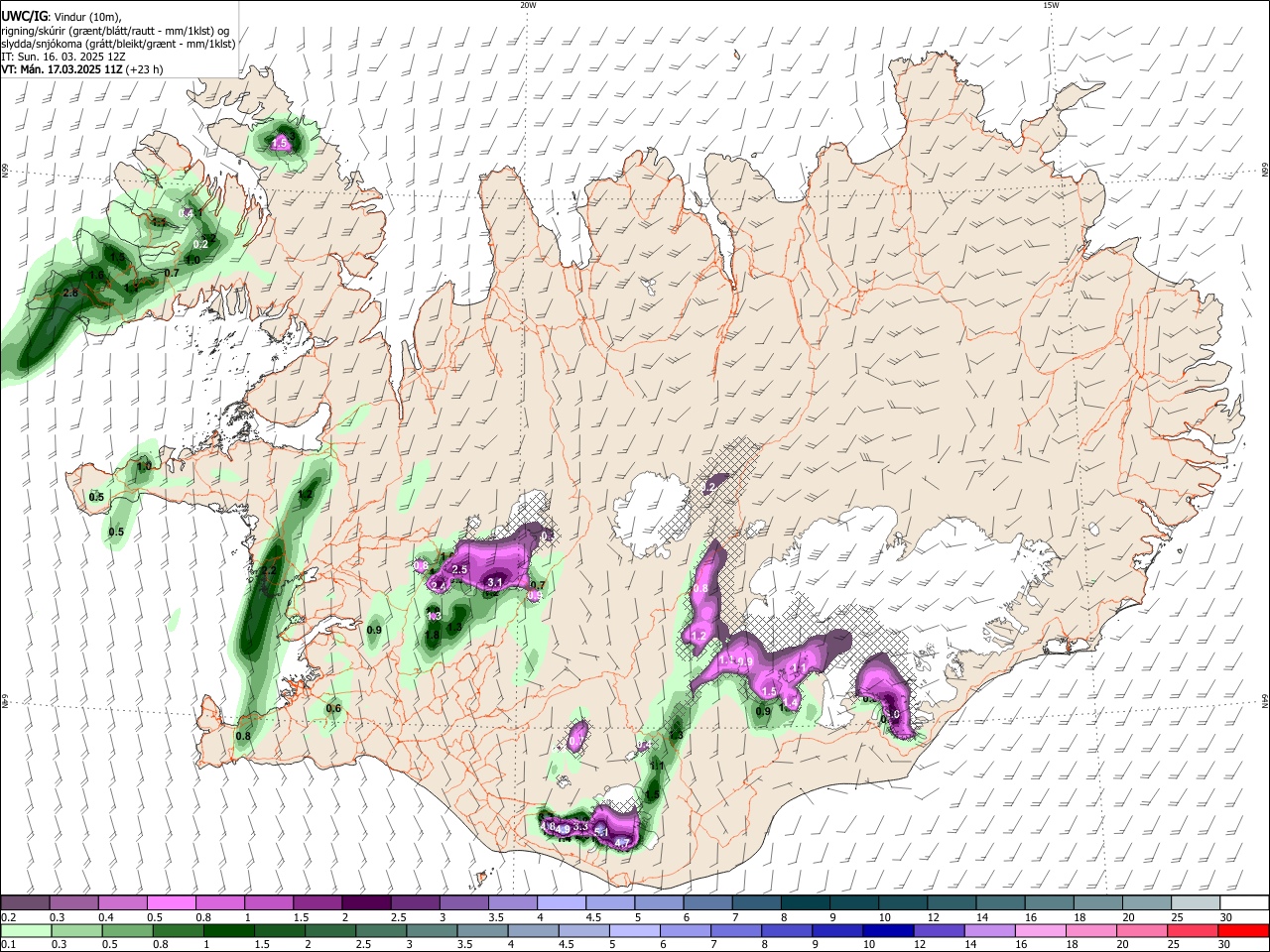The width and height of the screenshot is (1270, 952).
Task: Click the 2.2 value in the green rain band
Action: 268,572
